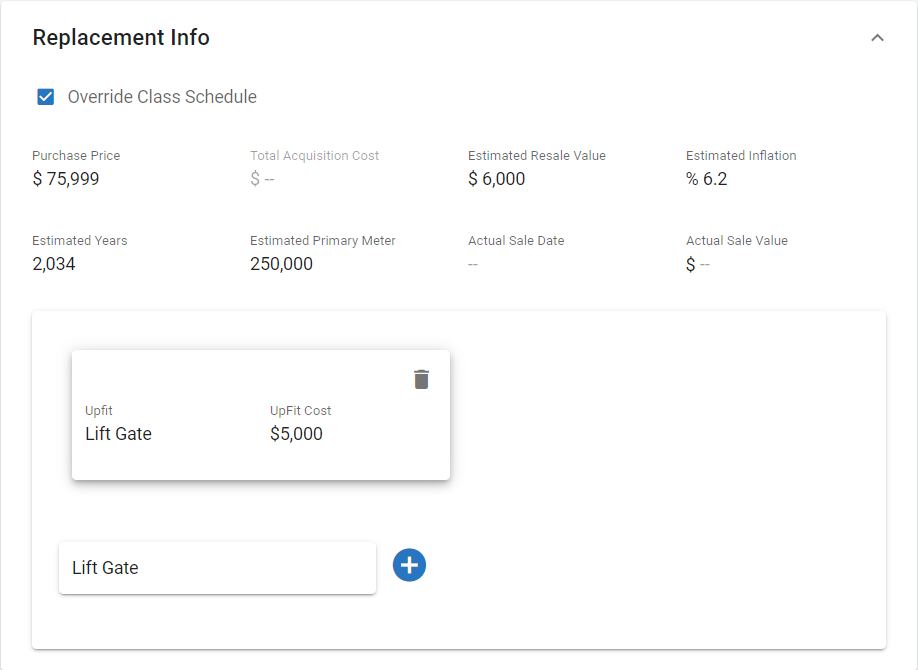Click Estimated Resale Value amount $ 6,000

coord(496,179)
